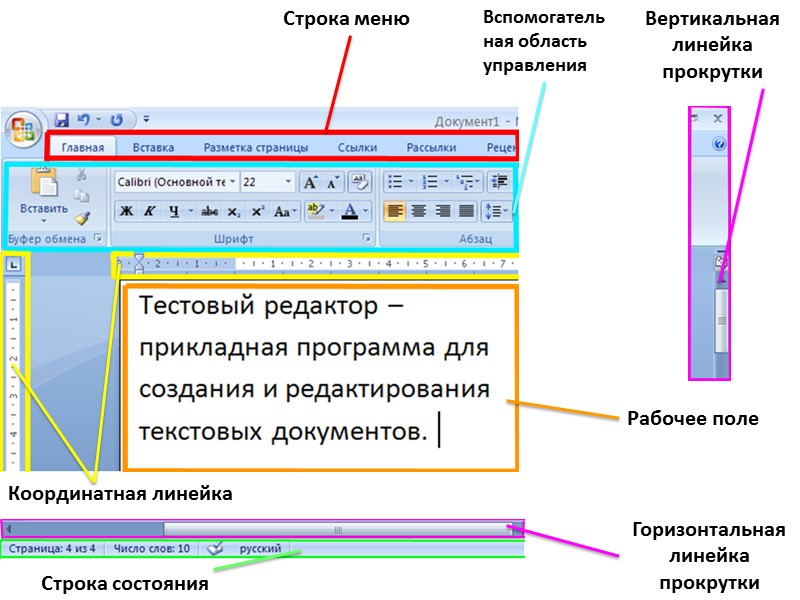
Task: Justify the text
Action: (x=466, y=211)
